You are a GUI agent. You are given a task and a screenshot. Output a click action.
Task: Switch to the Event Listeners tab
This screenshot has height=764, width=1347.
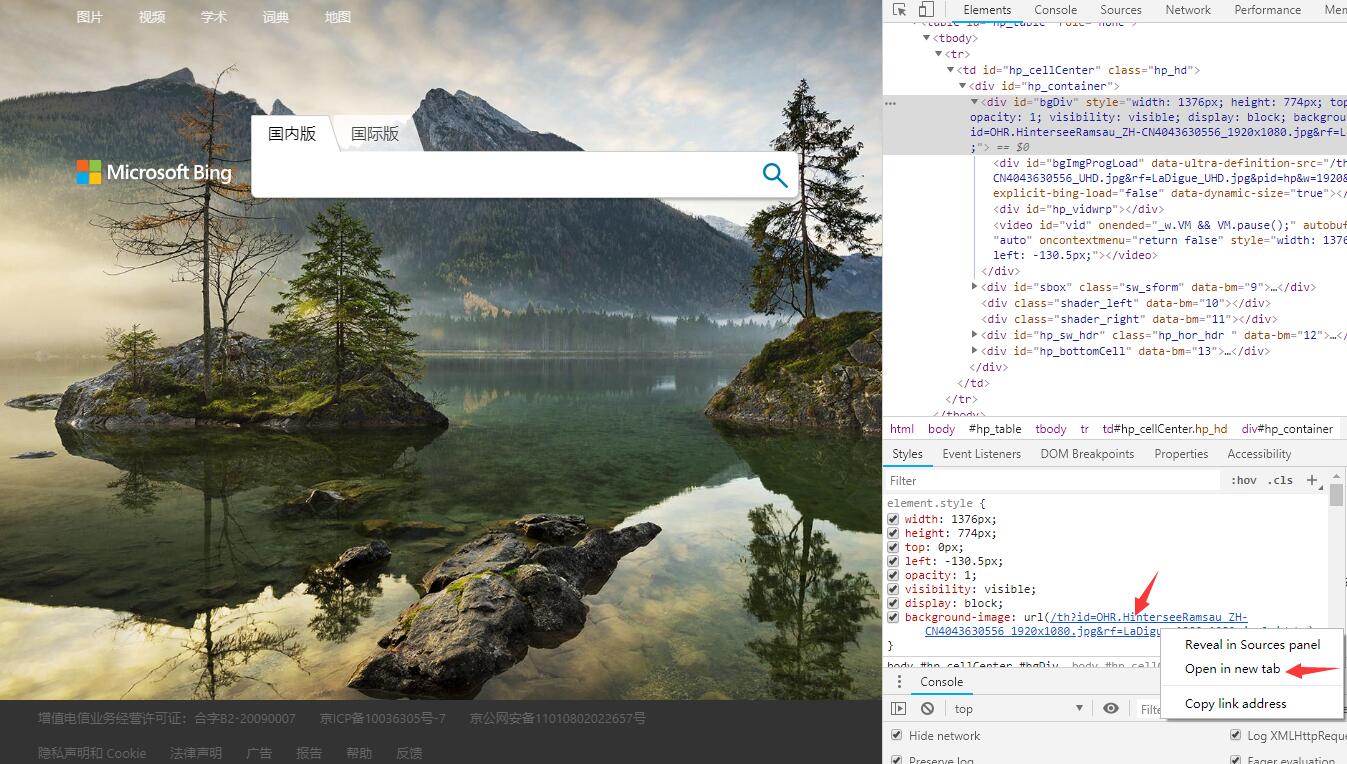point(981,454)
